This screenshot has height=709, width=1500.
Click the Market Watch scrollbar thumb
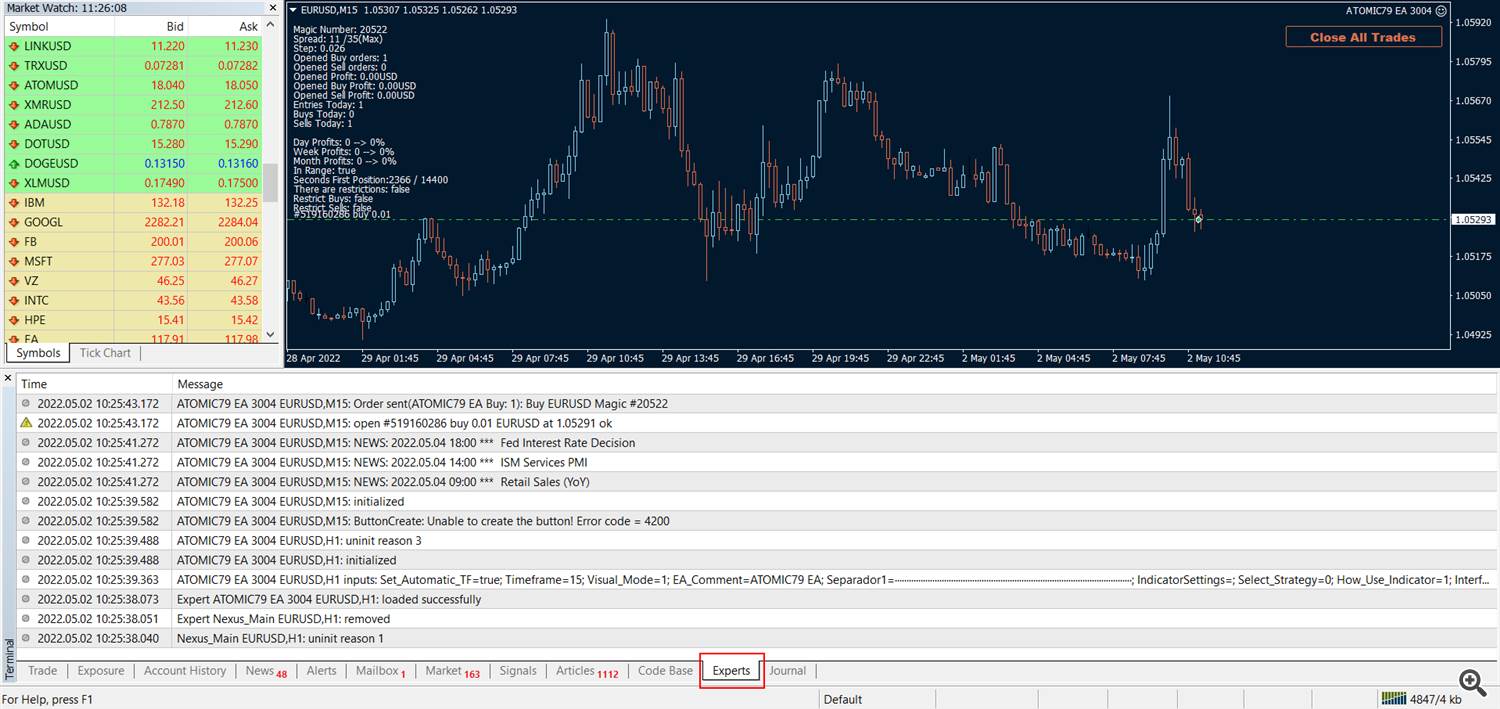tap(270, 182)
